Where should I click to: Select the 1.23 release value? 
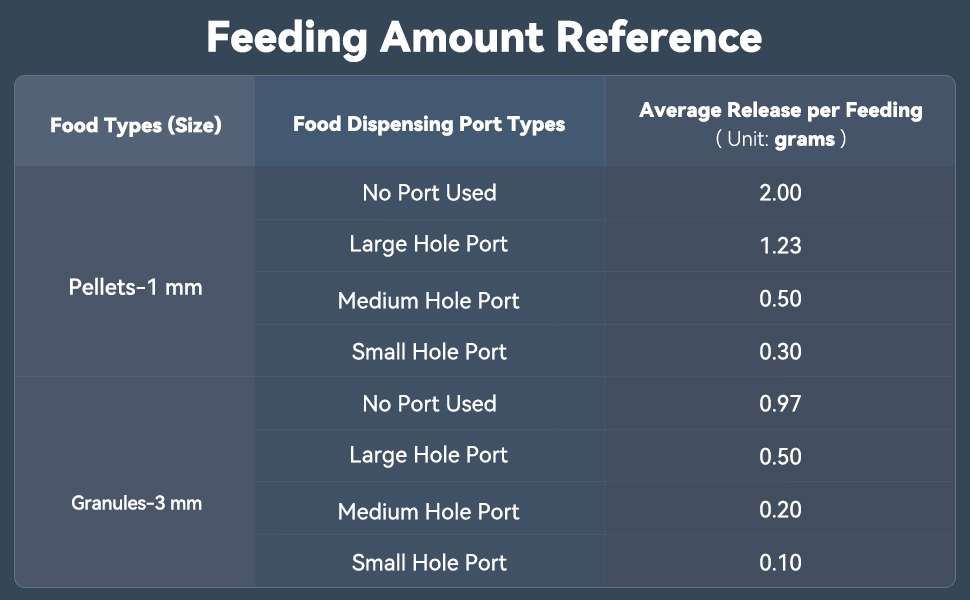(x=780, y=245)
